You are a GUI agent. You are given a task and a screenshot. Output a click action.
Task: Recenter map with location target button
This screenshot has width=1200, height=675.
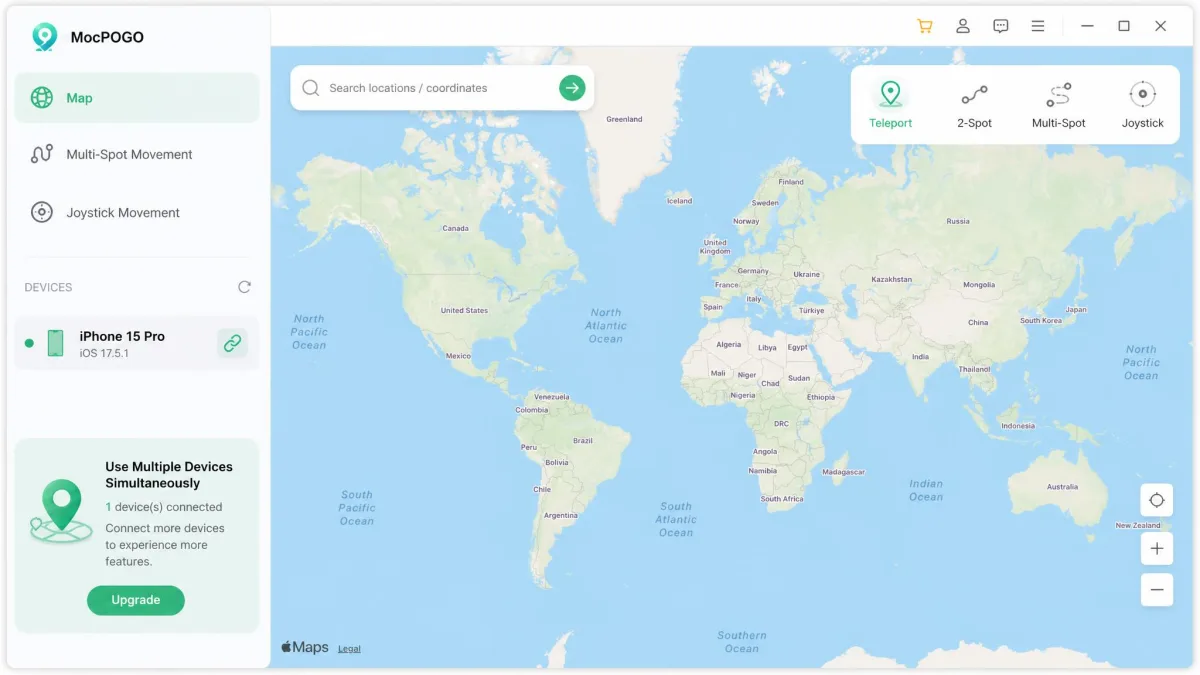point(1157,500)
